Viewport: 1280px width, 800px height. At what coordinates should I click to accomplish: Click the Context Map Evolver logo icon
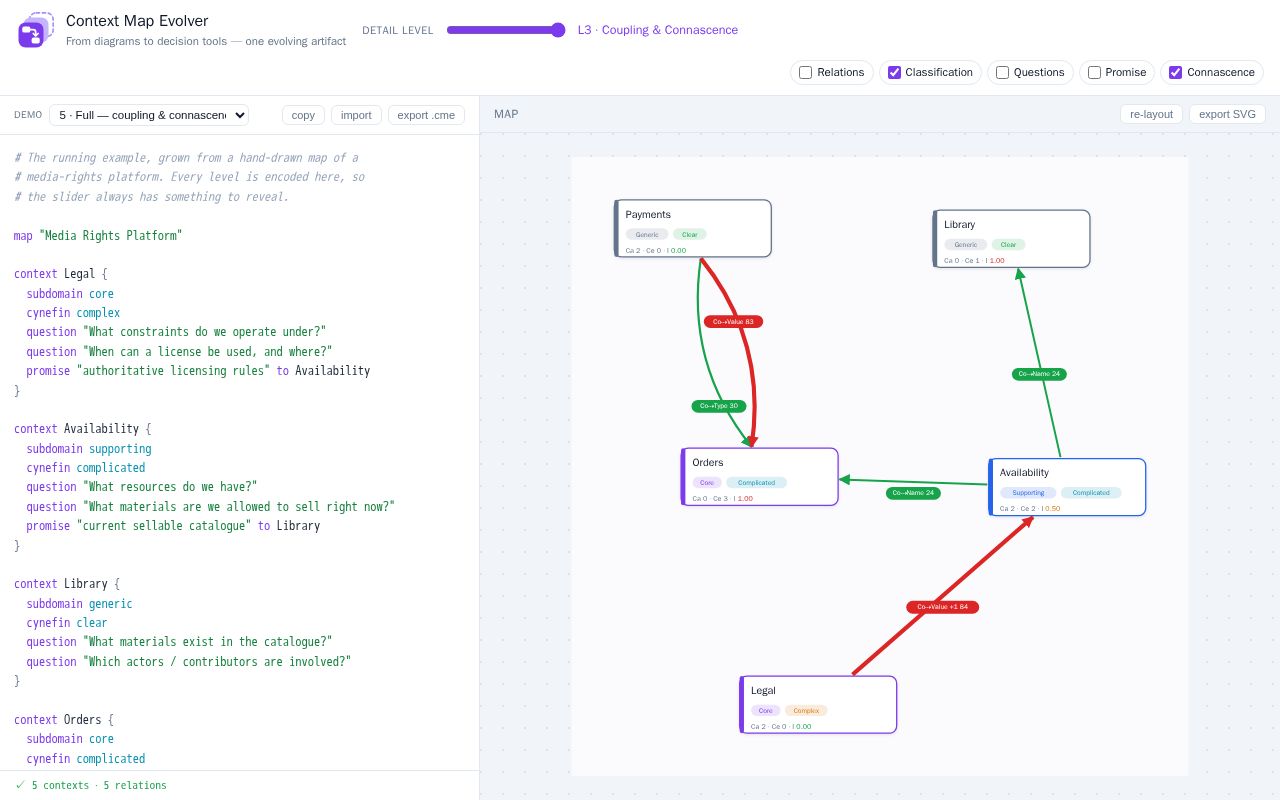click(36, 31)
